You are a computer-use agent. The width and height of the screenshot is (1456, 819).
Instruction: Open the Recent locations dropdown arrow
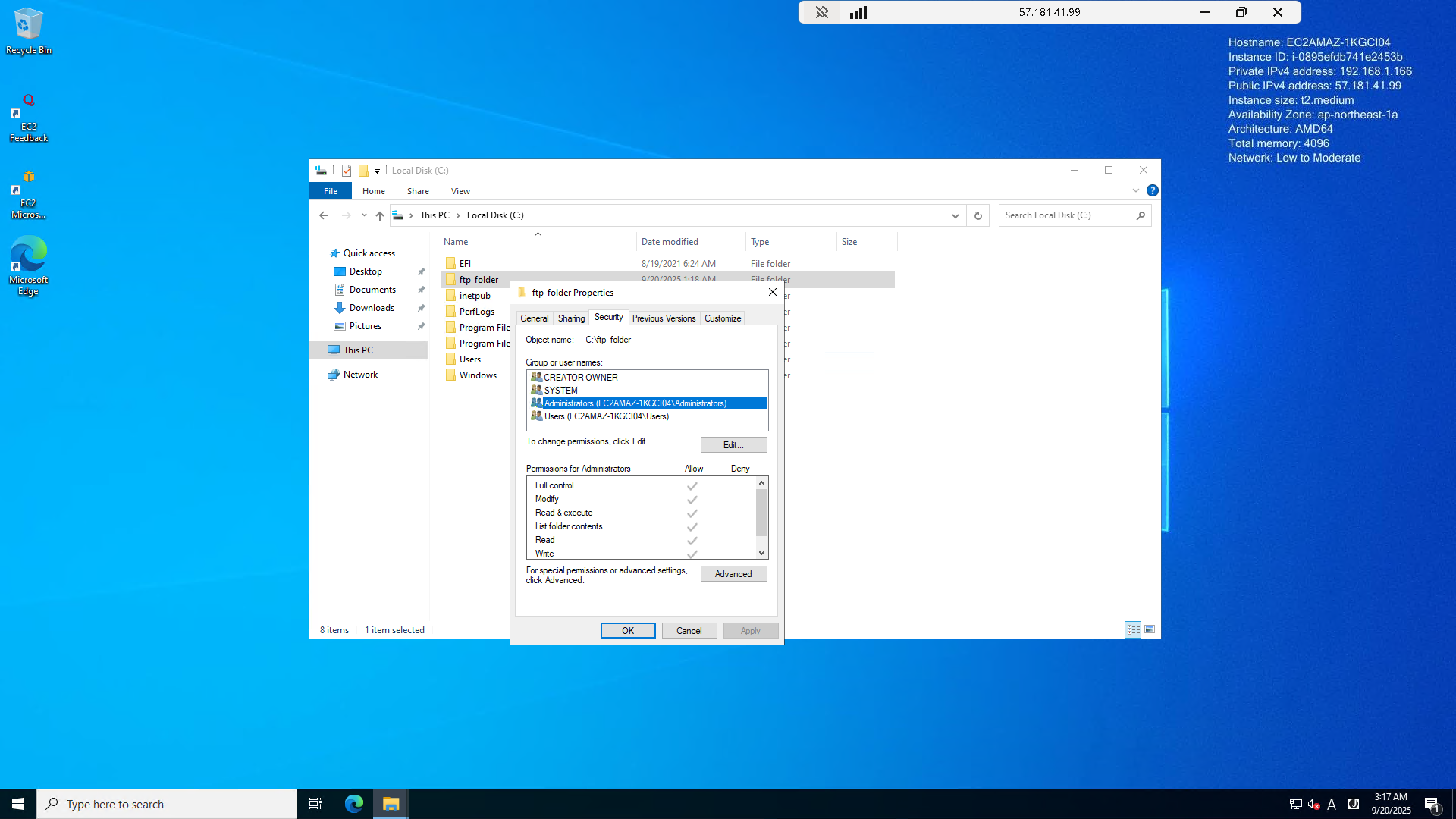pos(364,216)
